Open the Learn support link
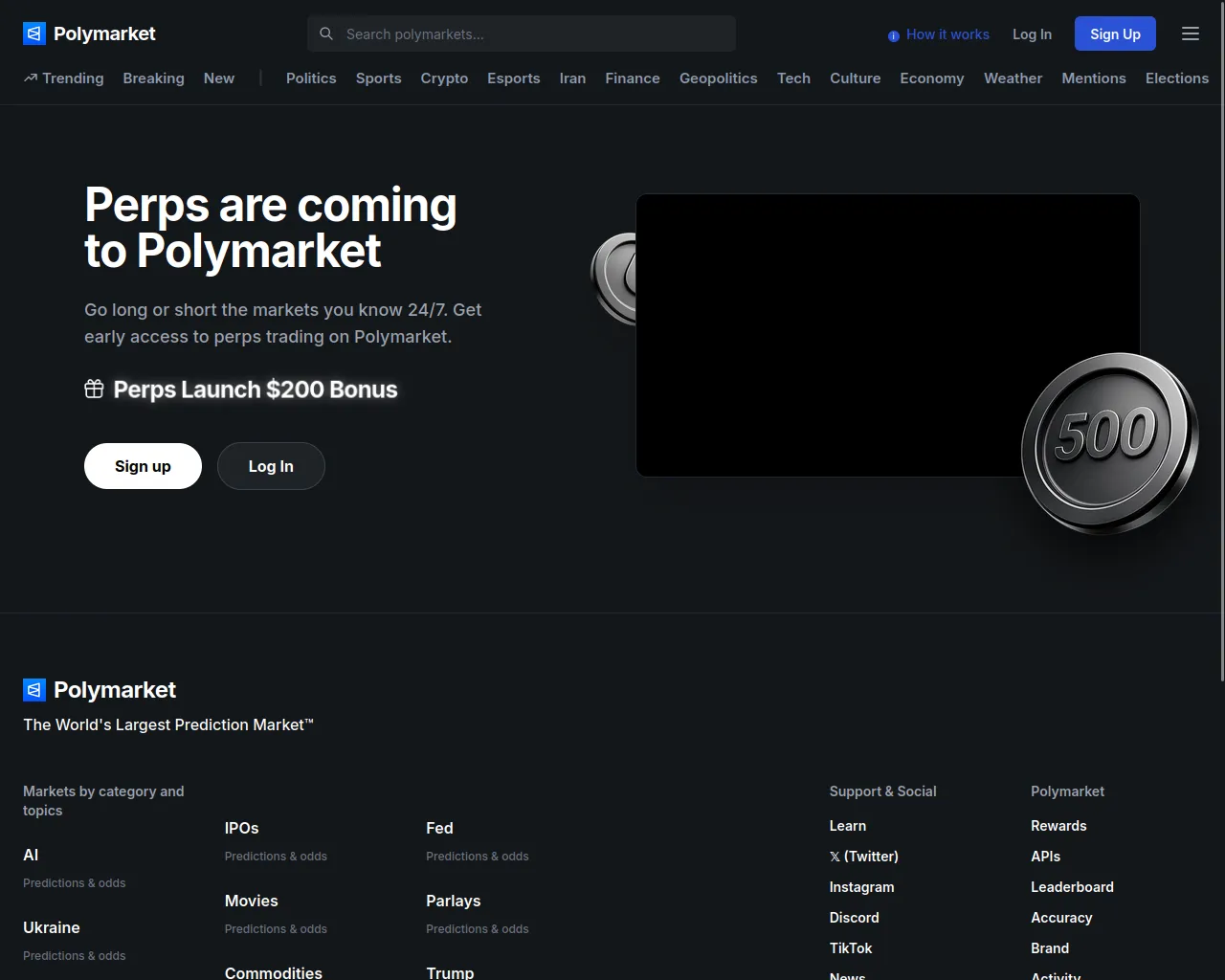Viewport: 1225px width, 980px height. pyautogui.click(x=848, y=826)
